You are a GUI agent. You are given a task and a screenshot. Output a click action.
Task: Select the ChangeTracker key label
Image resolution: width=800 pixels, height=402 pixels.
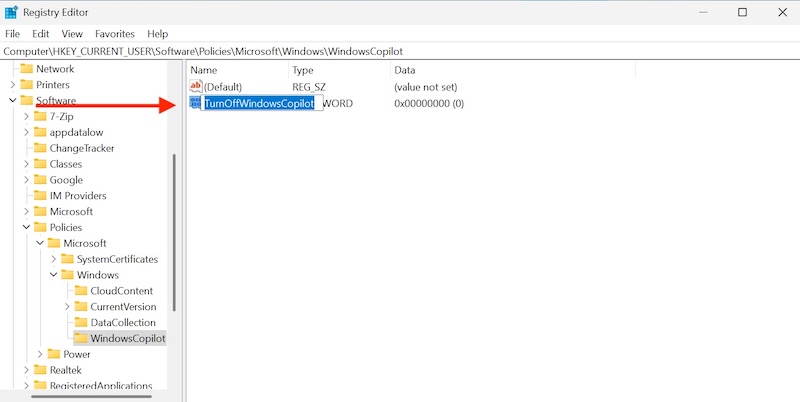(82, 148)
